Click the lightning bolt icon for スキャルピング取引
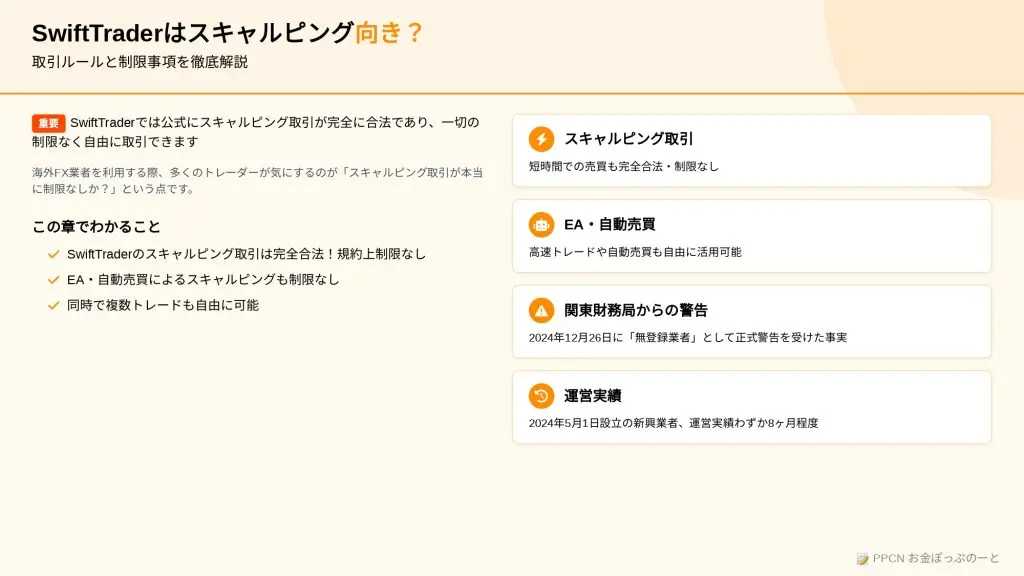This screenshot has height=576, width=1024. (x=541, y=139)
